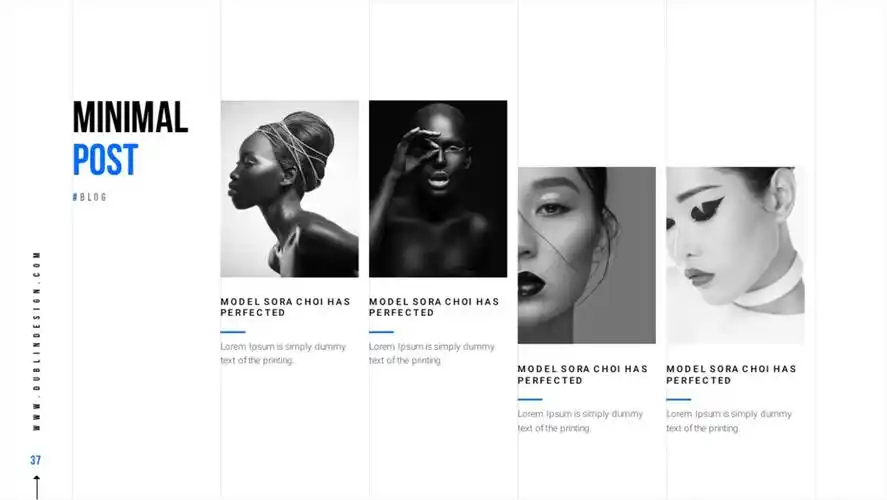The image size is (887, 500).
Task: Click the blue POST heading
Action: [x=105, y=160]
